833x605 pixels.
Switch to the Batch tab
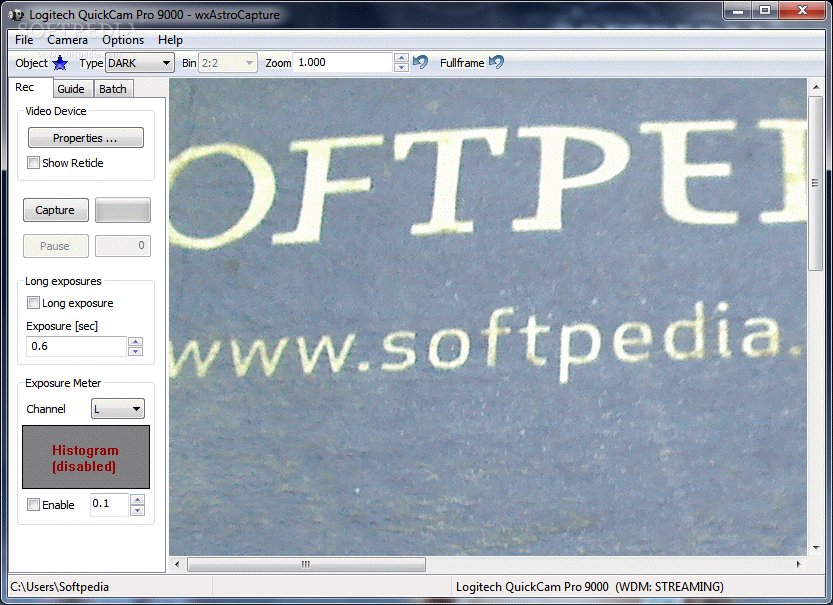point(113,89)
